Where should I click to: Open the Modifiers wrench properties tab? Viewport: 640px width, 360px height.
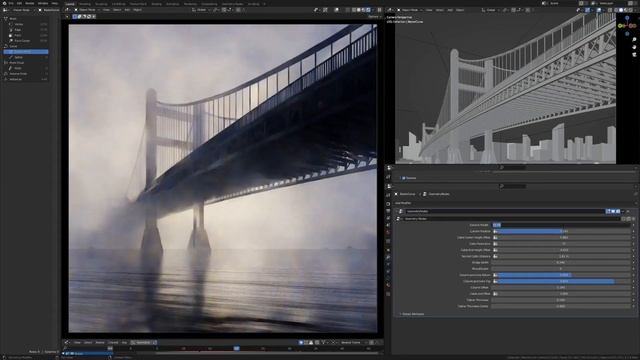click(388, 257)
